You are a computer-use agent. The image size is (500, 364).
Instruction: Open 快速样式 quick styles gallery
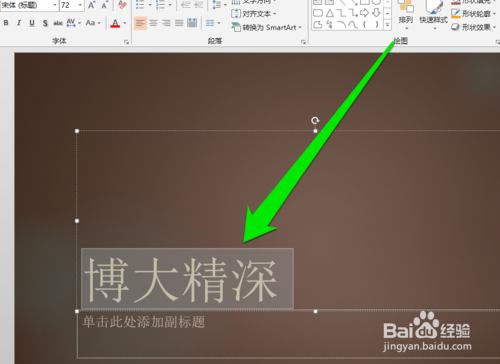click(x=433, y=15)
